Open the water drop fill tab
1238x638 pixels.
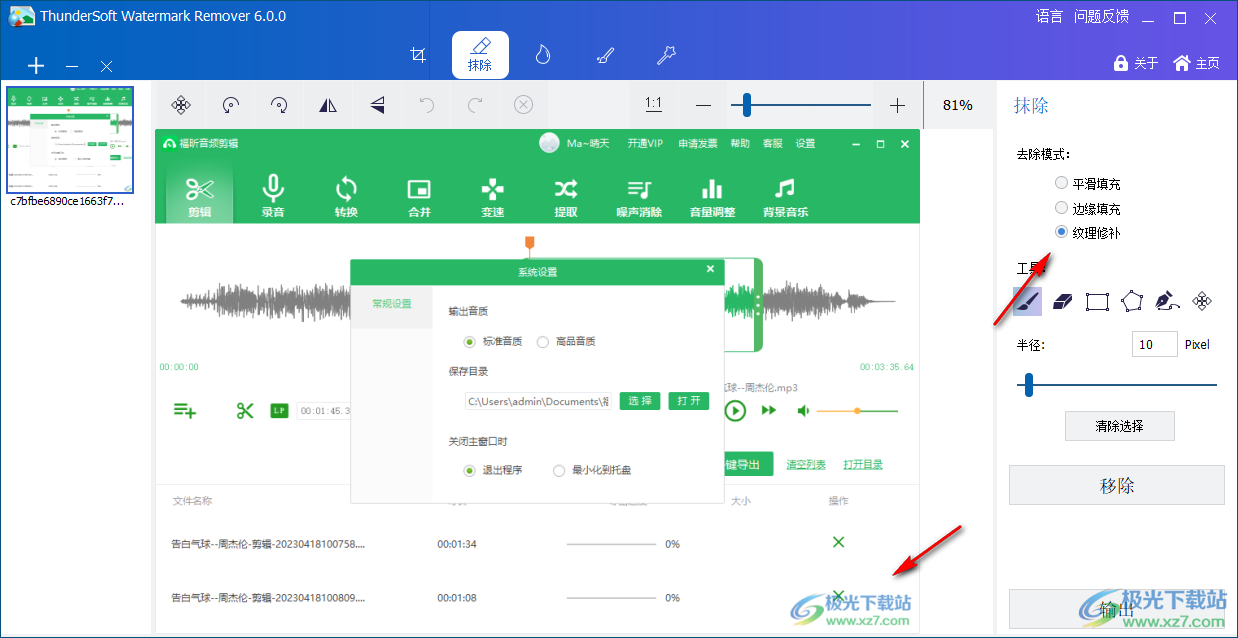click(x=542, y=55)
